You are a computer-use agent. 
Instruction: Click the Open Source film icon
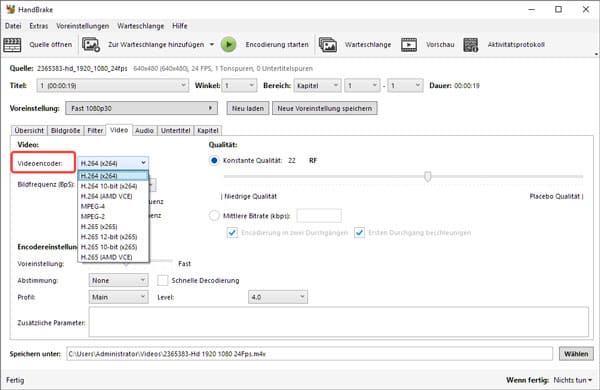(12, 45)
